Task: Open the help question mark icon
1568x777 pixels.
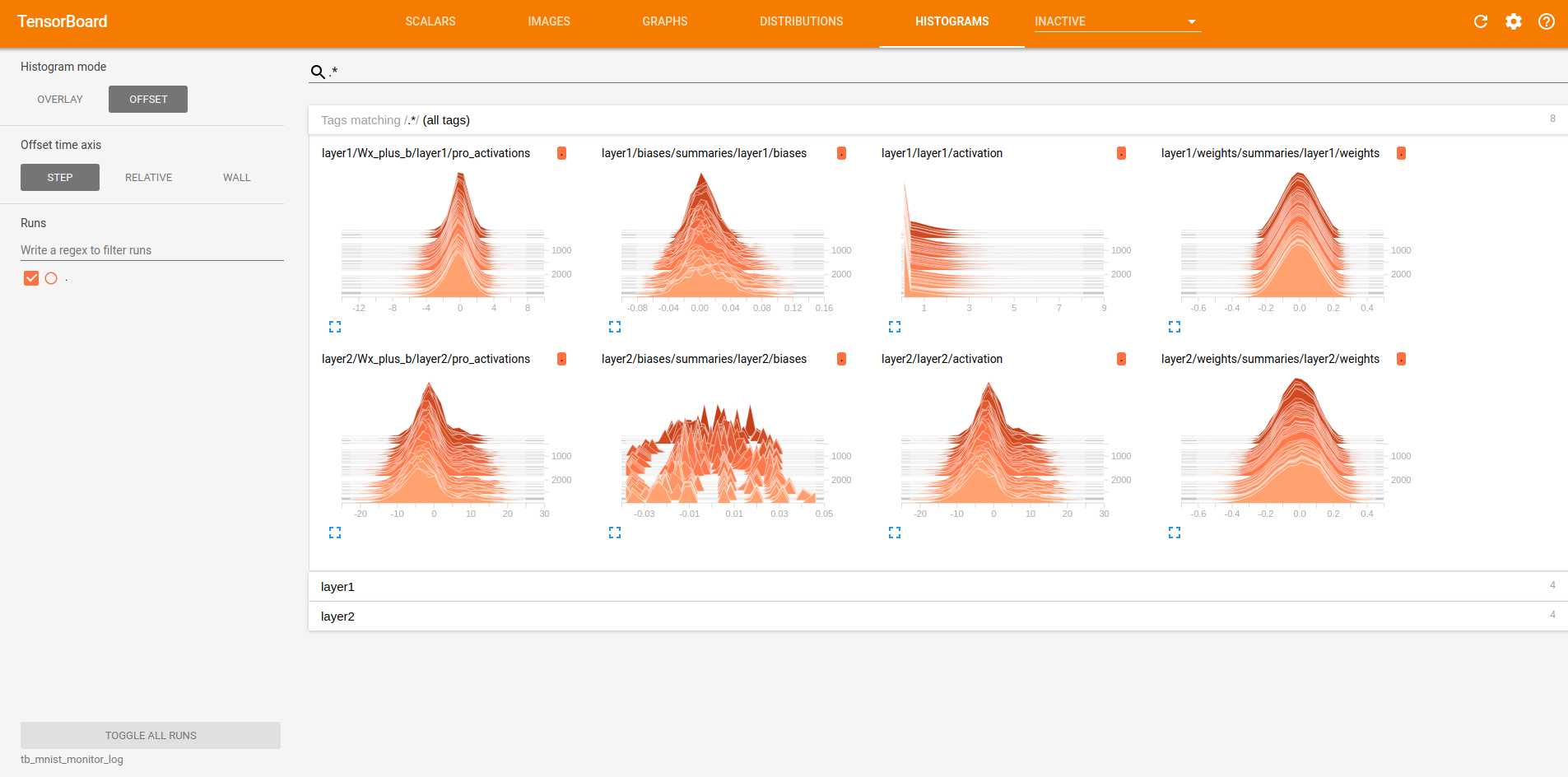Action: coord(1547,21)
